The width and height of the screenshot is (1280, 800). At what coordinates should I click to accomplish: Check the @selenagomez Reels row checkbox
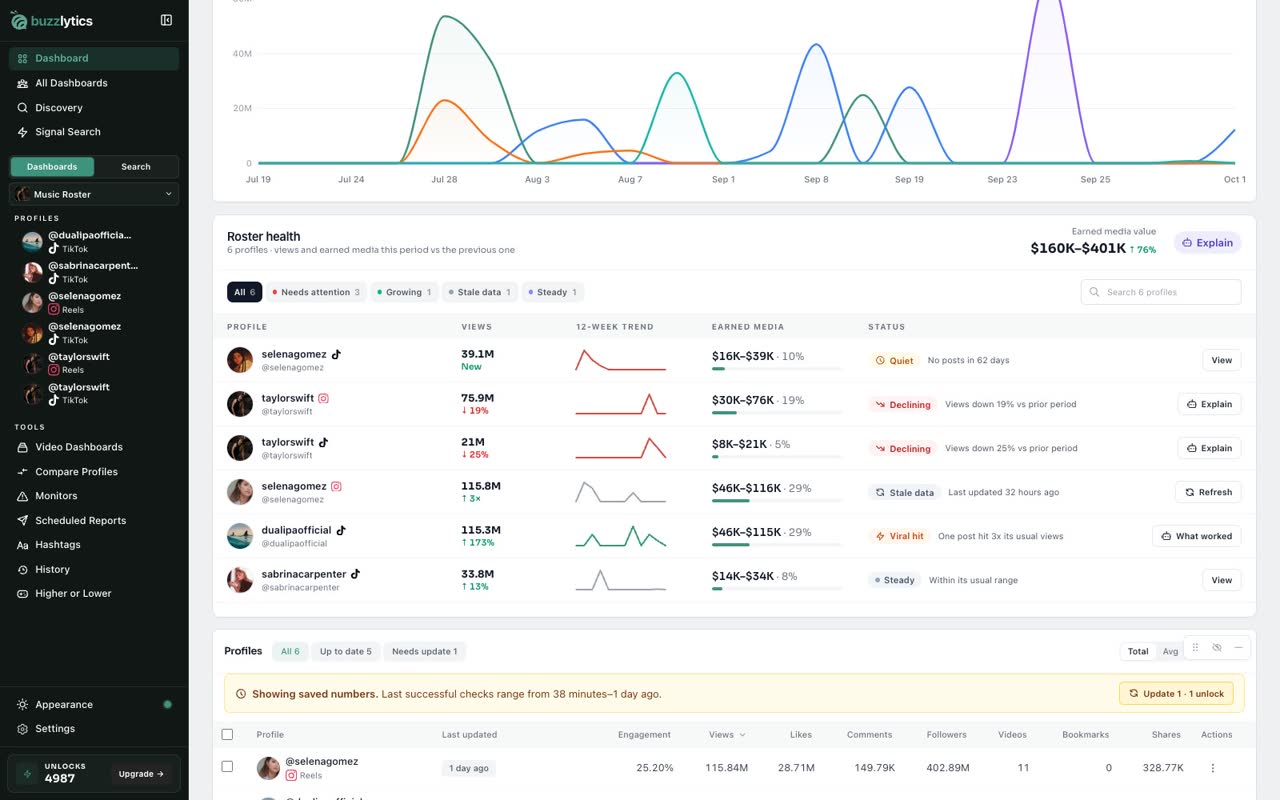pyautogui.click(x=227, y=767)
